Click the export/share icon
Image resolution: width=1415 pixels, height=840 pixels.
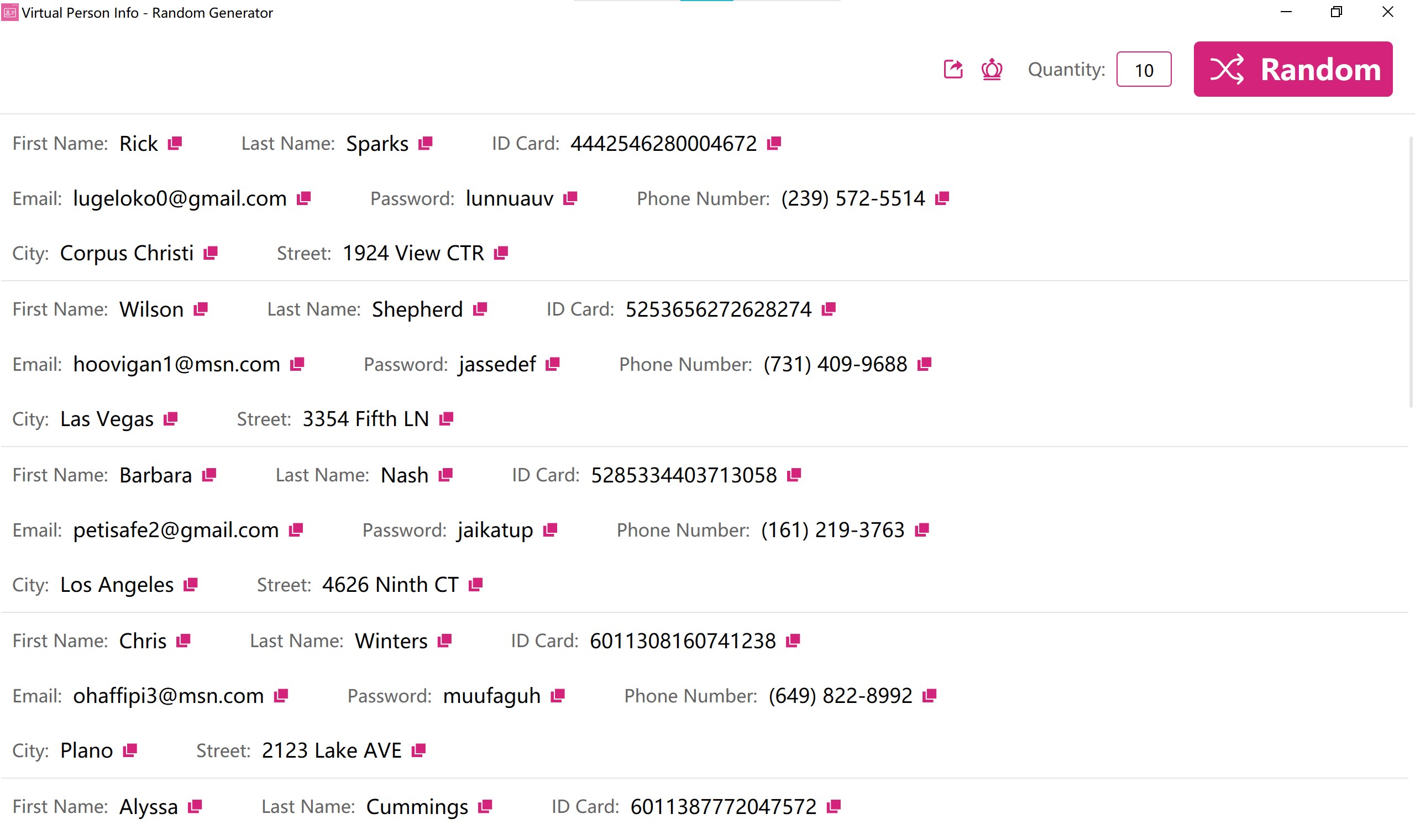[953, 69]
